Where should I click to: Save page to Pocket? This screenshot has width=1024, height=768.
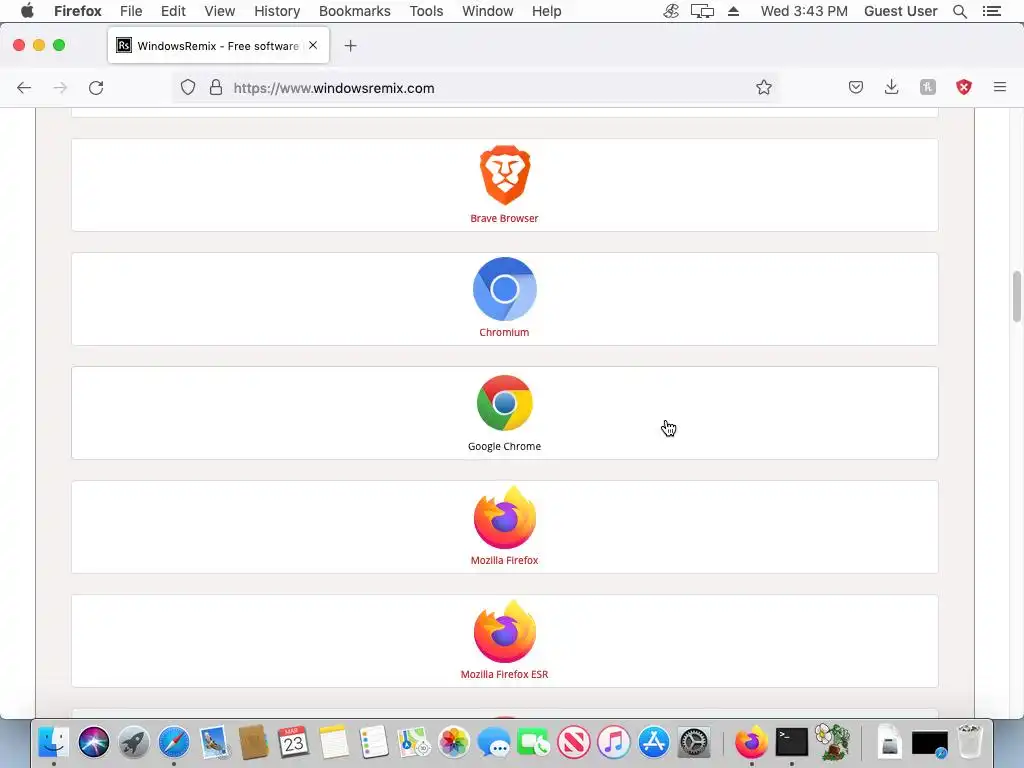[x=856, y=88]
